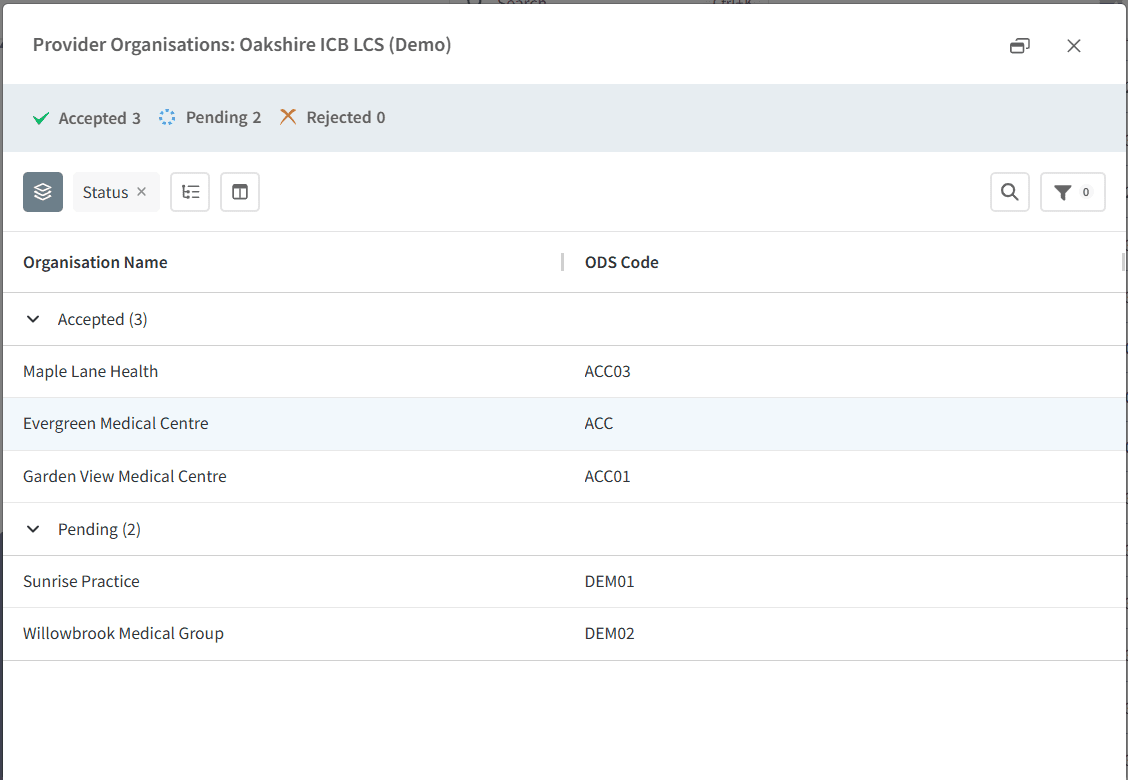Select the Sunrise Practice row
The height and width of the screenshot is (780, 1128).
[565, 581]
